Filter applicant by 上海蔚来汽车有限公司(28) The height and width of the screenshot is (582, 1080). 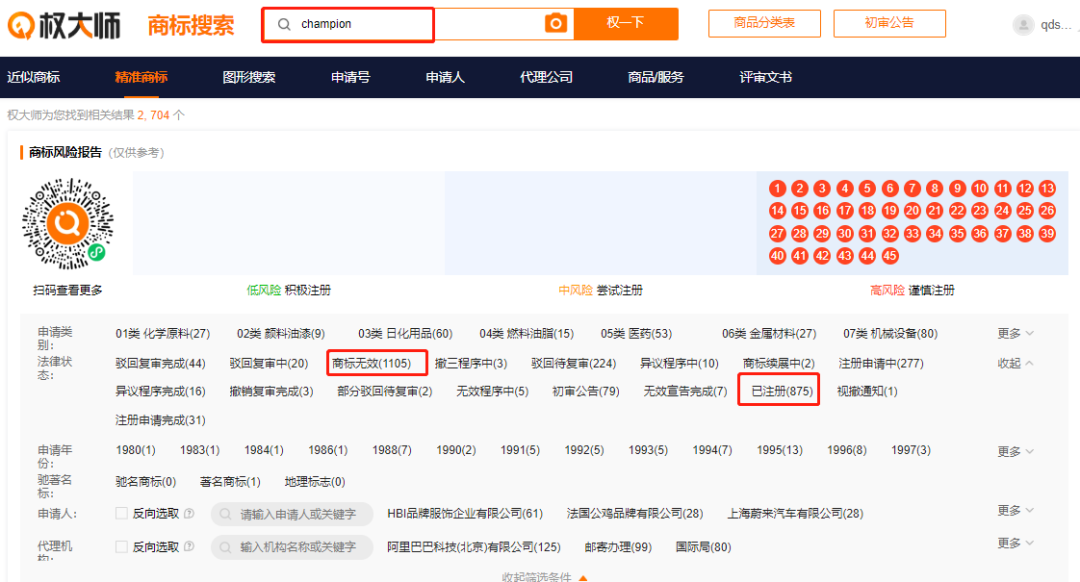pos(796,513)
